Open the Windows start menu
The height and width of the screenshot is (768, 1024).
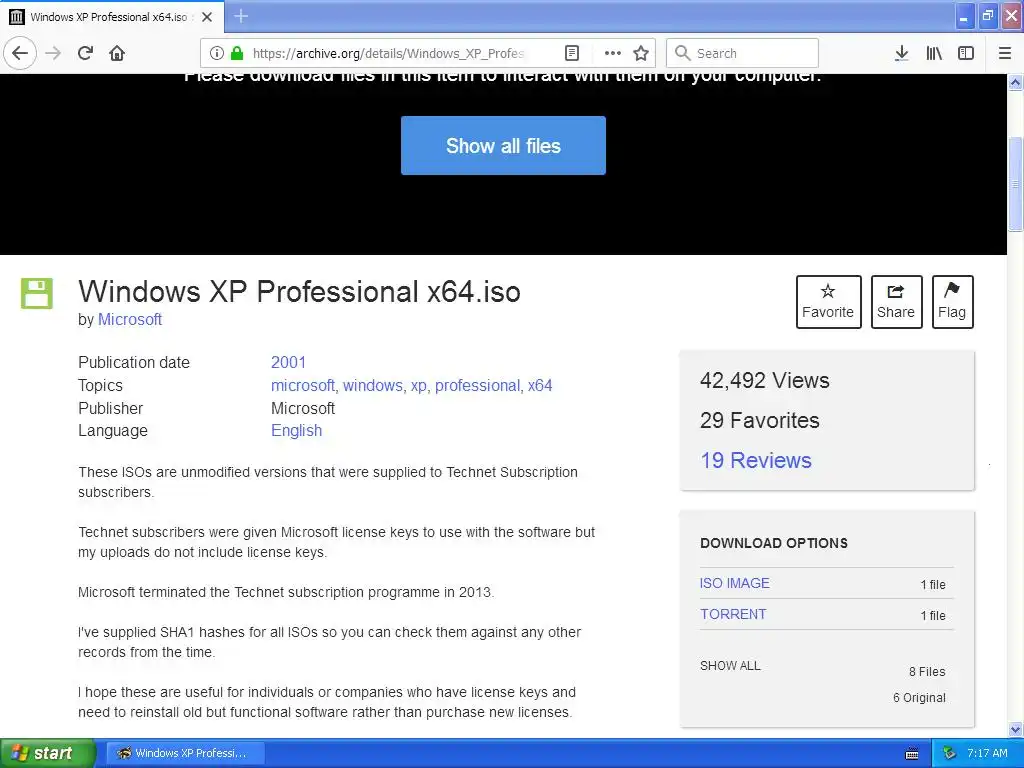coord(48,753)
